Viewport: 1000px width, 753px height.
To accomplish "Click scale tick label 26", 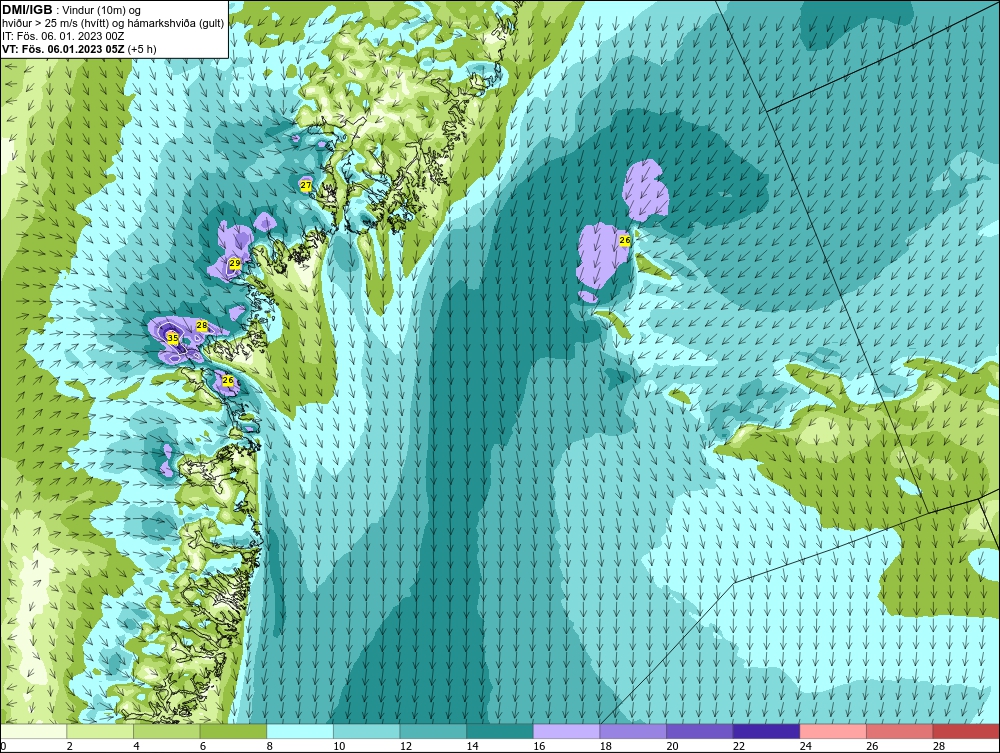I will tap(872, 746).
